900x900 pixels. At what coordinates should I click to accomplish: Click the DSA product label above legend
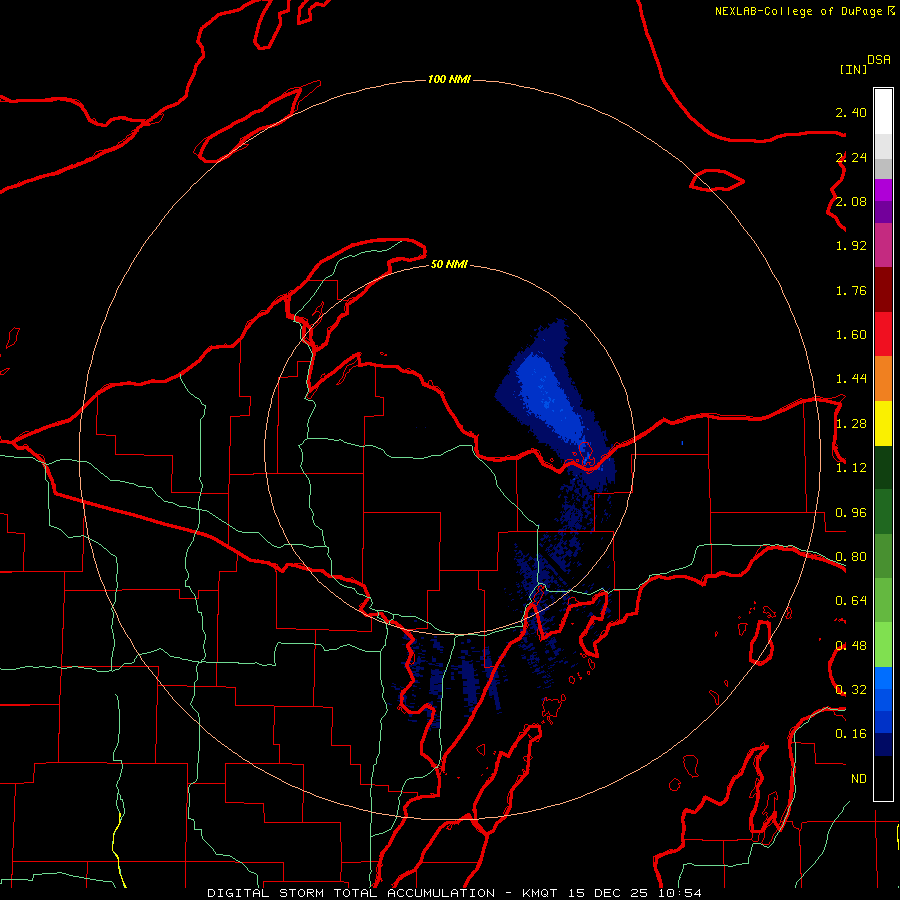click(879, 60)
